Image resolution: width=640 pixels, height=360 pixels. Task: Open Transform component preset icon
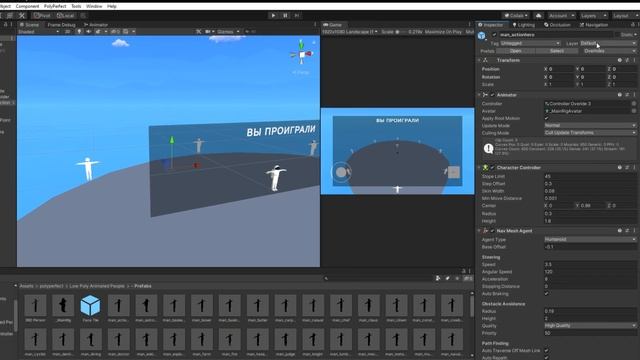tap(627, 60)
